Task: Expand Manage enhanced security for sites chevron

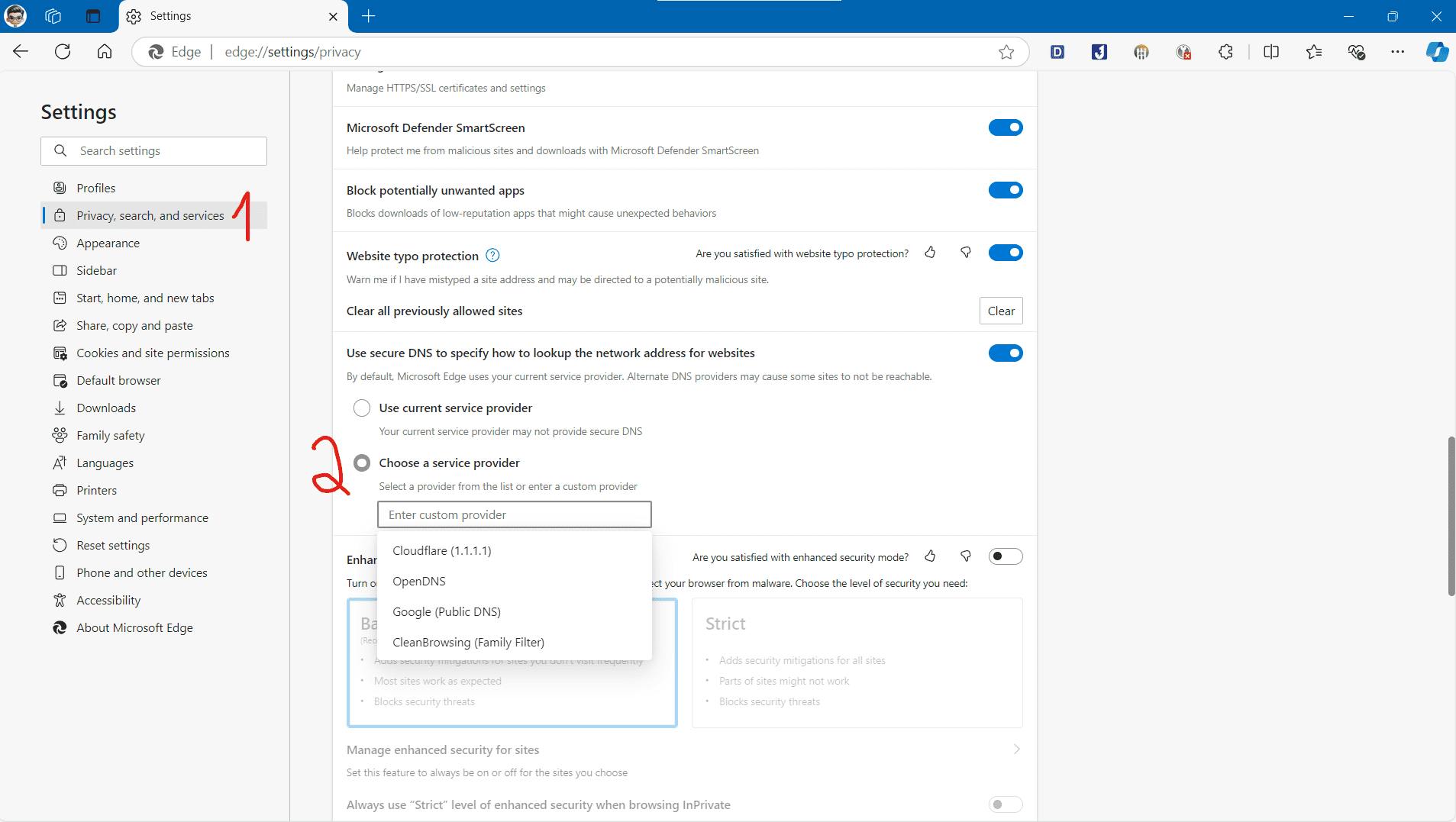Action: tap(1016, 749)
